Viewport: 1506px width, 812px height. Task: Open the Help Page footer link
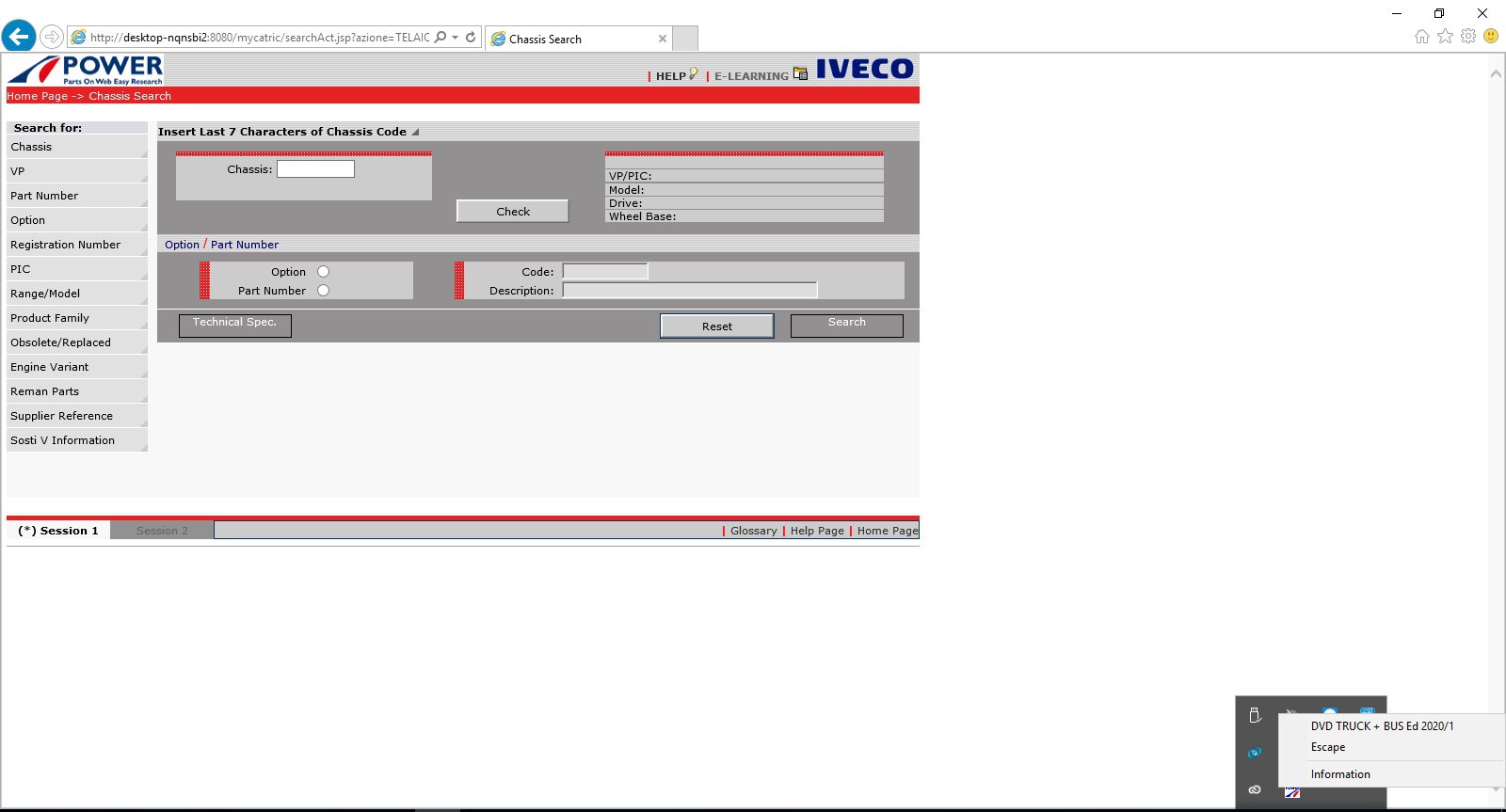point(817,531)
